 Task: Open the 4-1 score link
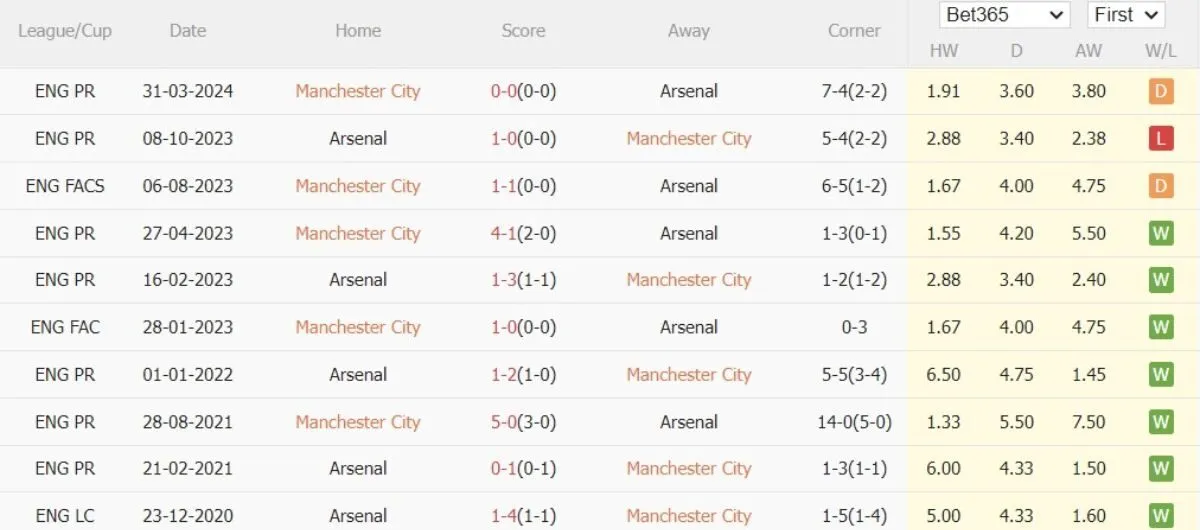tap(503, 233)
